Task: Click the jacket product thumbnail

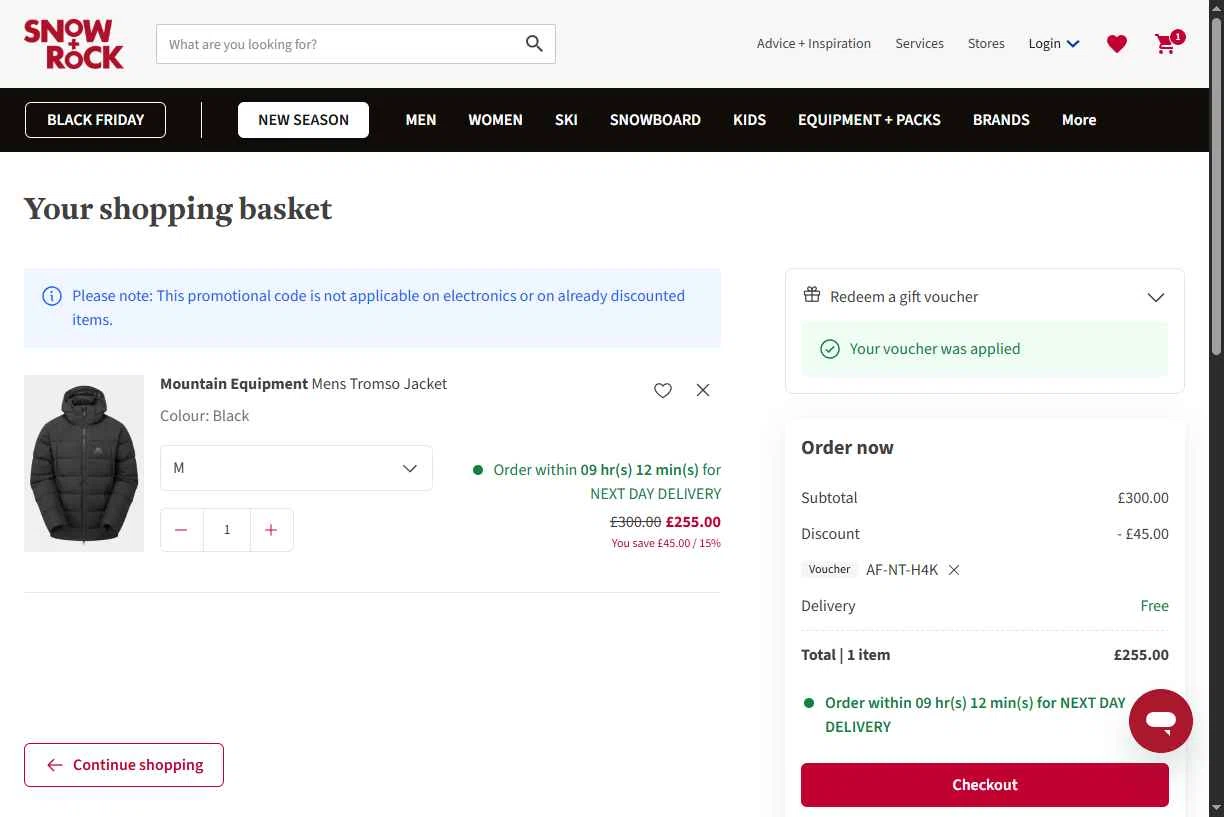Action: (x=84, y=463)
